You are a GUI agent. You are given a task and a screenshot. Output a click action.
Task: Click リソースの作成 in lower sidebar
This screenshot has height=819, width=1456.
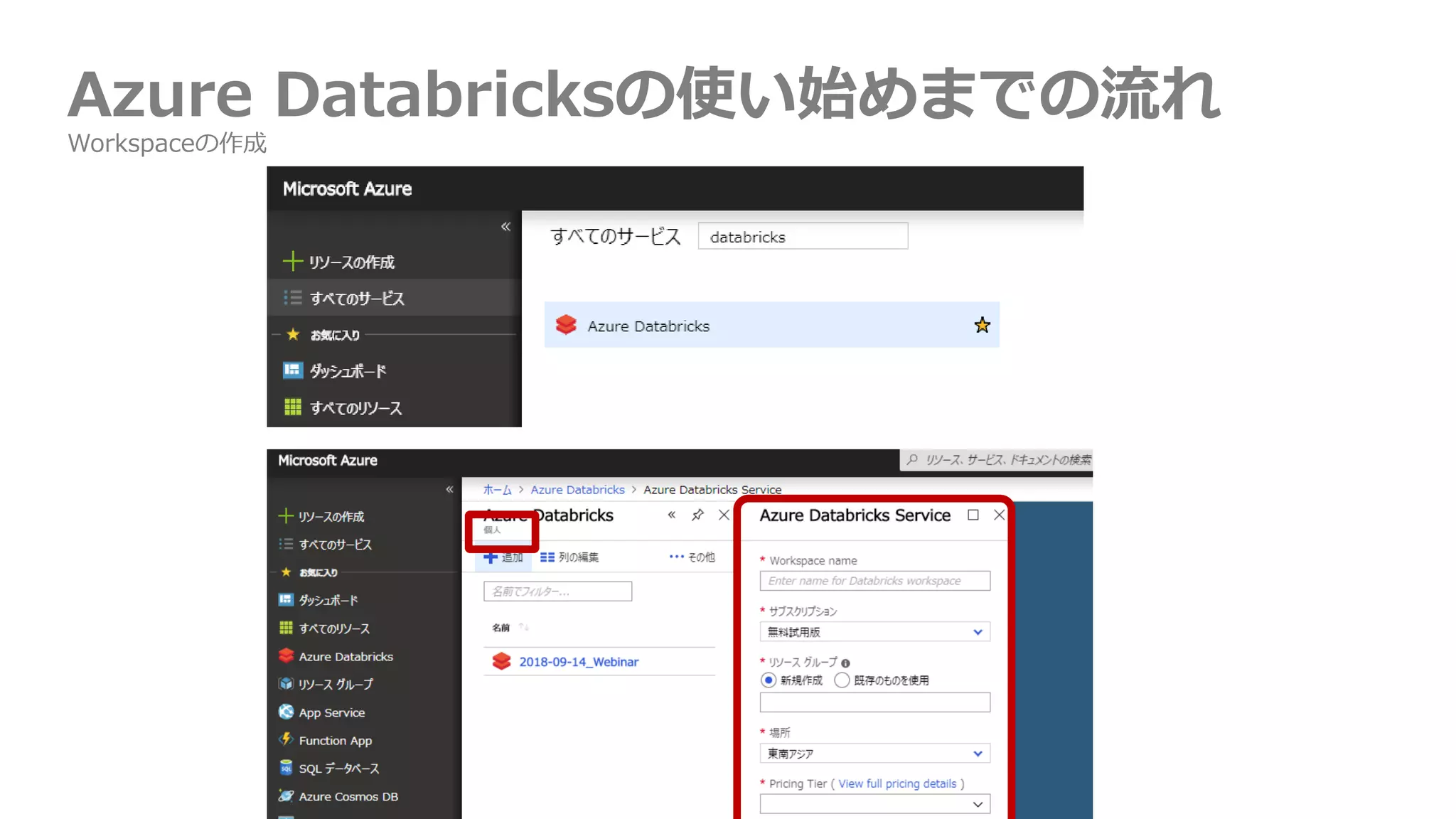331,516
